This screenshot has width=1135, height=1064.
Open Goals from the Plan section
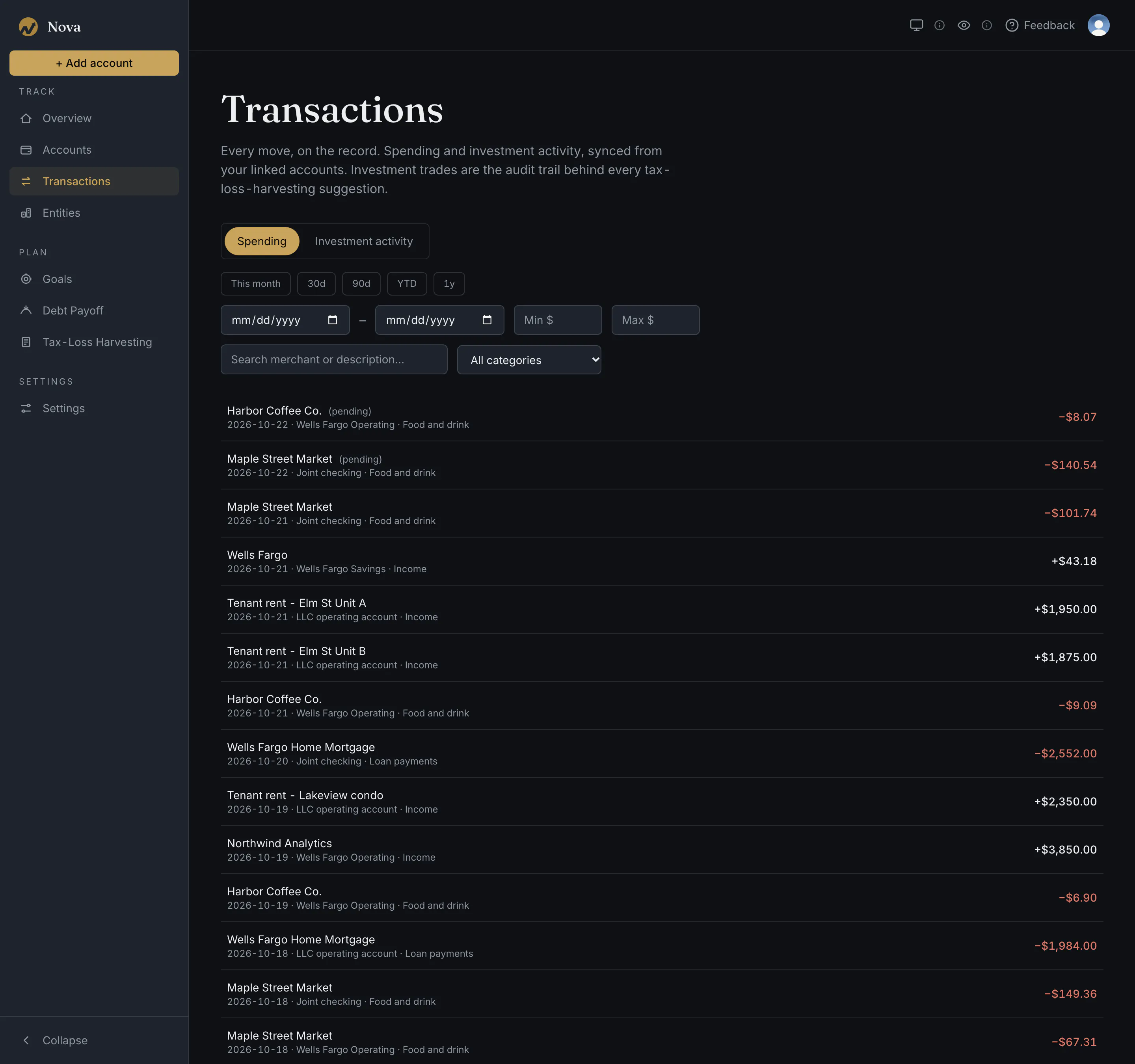(94, 279)
